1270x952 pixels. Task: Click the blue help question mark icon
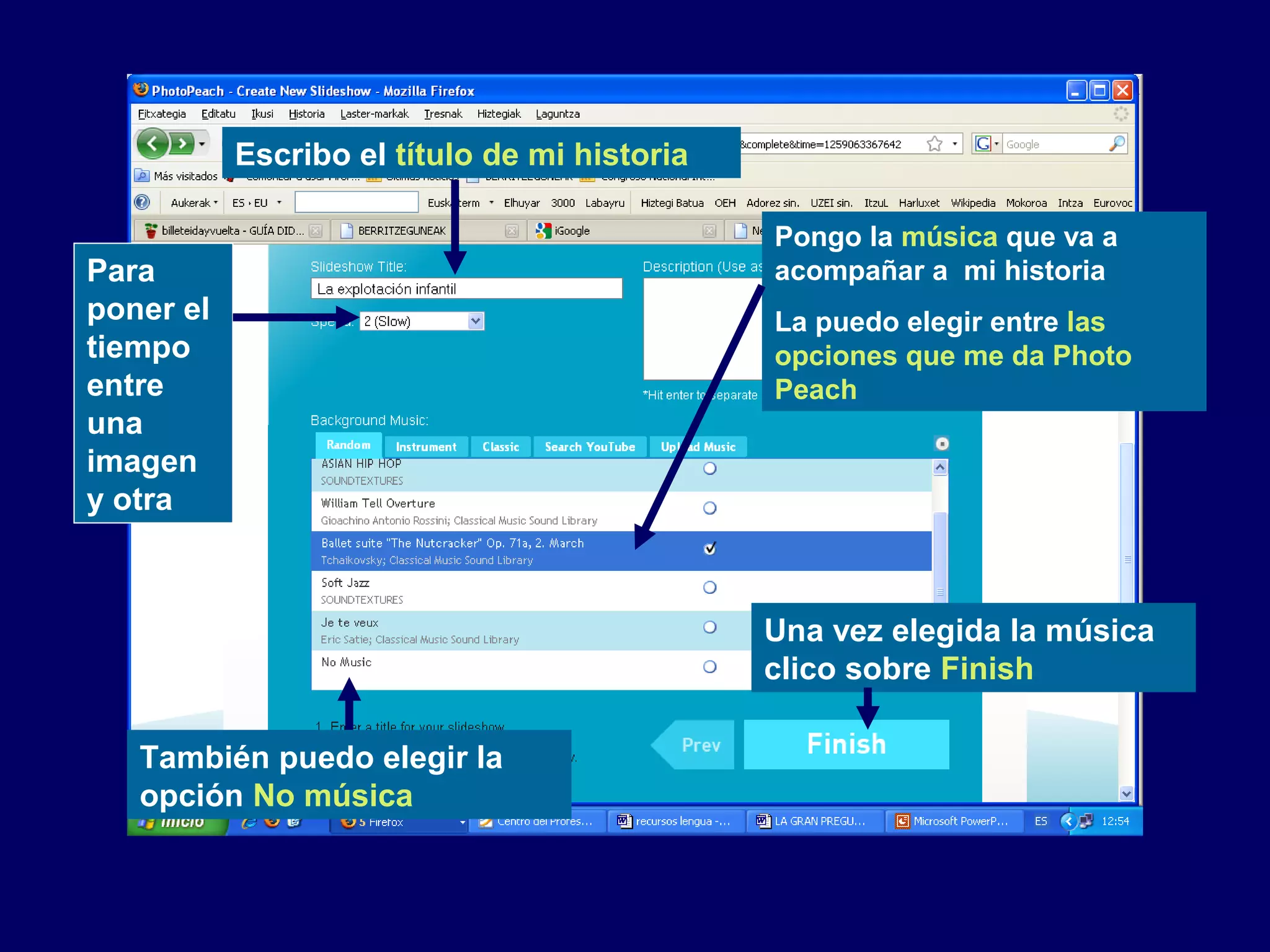(142, 202)
